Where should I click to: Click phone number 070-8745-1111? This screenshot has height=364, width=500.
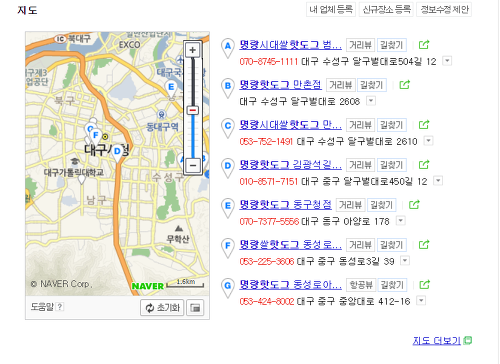(x=268, y=61)
